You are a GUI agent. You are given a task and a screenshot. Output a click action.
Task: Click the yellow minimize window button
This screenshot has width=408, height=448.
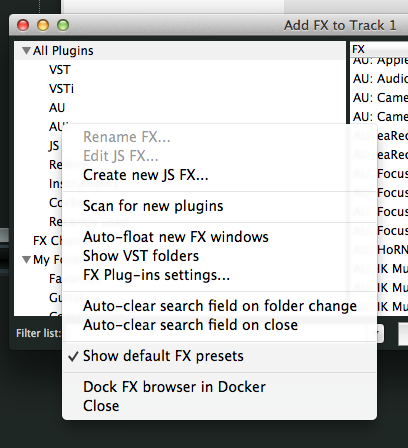point(43,25)
